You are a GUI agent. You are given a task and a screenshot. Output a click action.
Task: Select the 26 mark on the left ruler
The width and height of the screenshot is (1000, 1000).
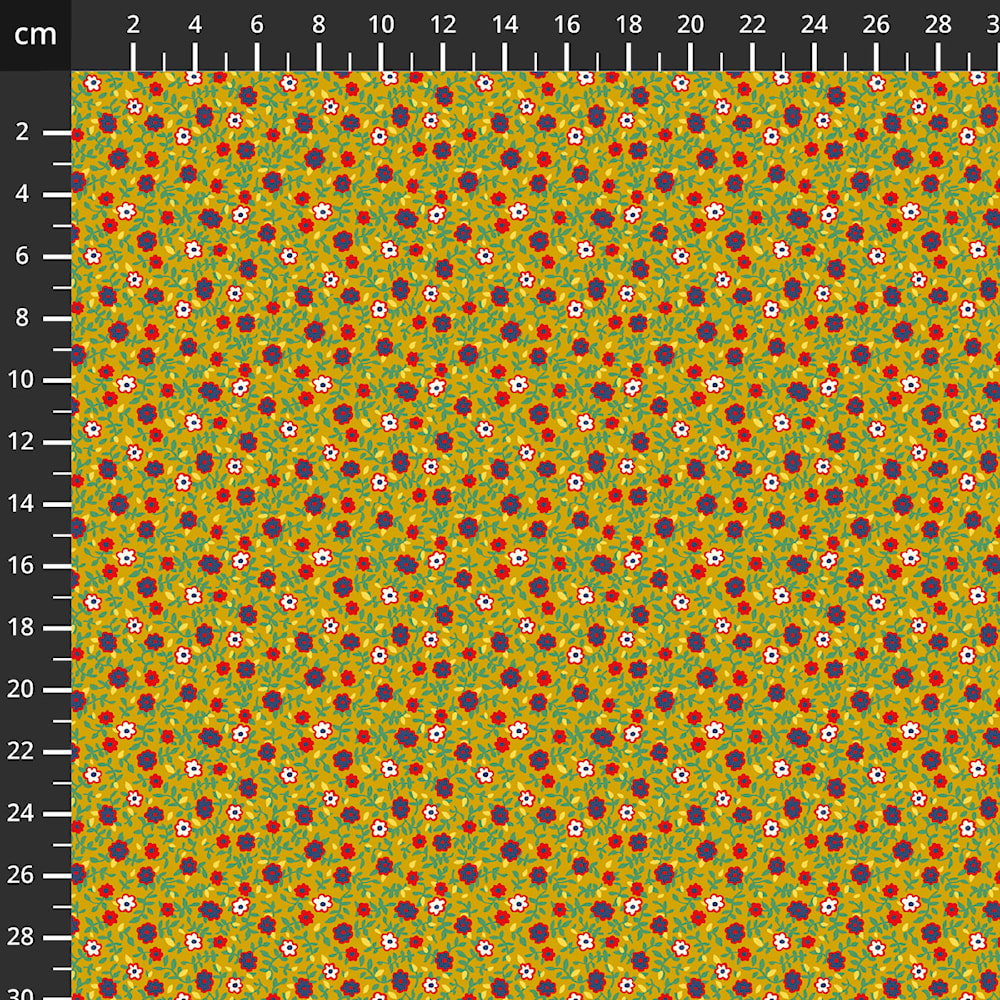(22, 876)
